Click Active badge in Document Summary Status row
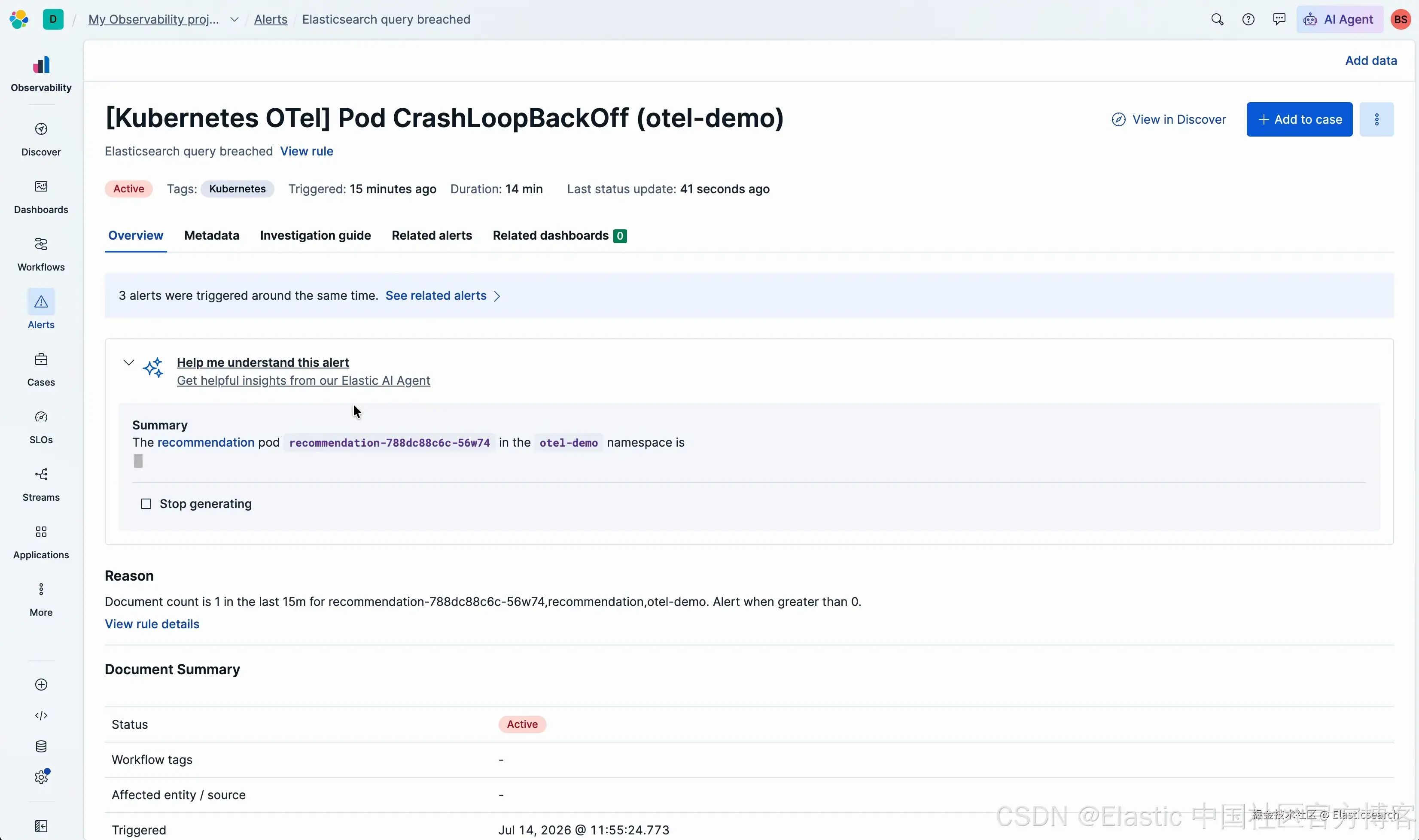 tap(522, 724)
